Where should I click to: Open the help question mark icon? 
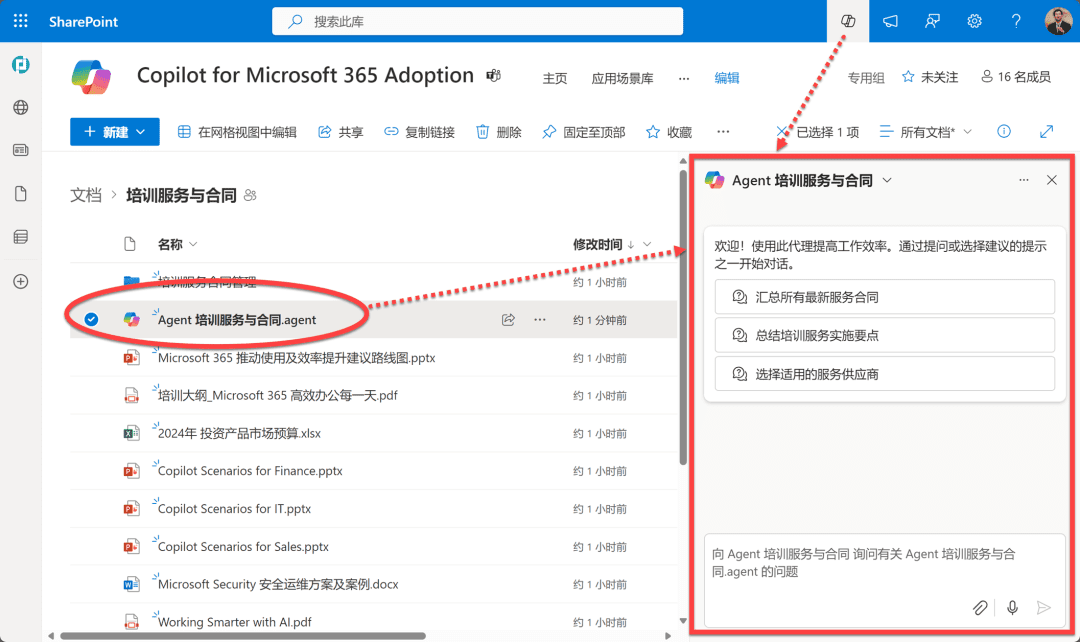1016,21
